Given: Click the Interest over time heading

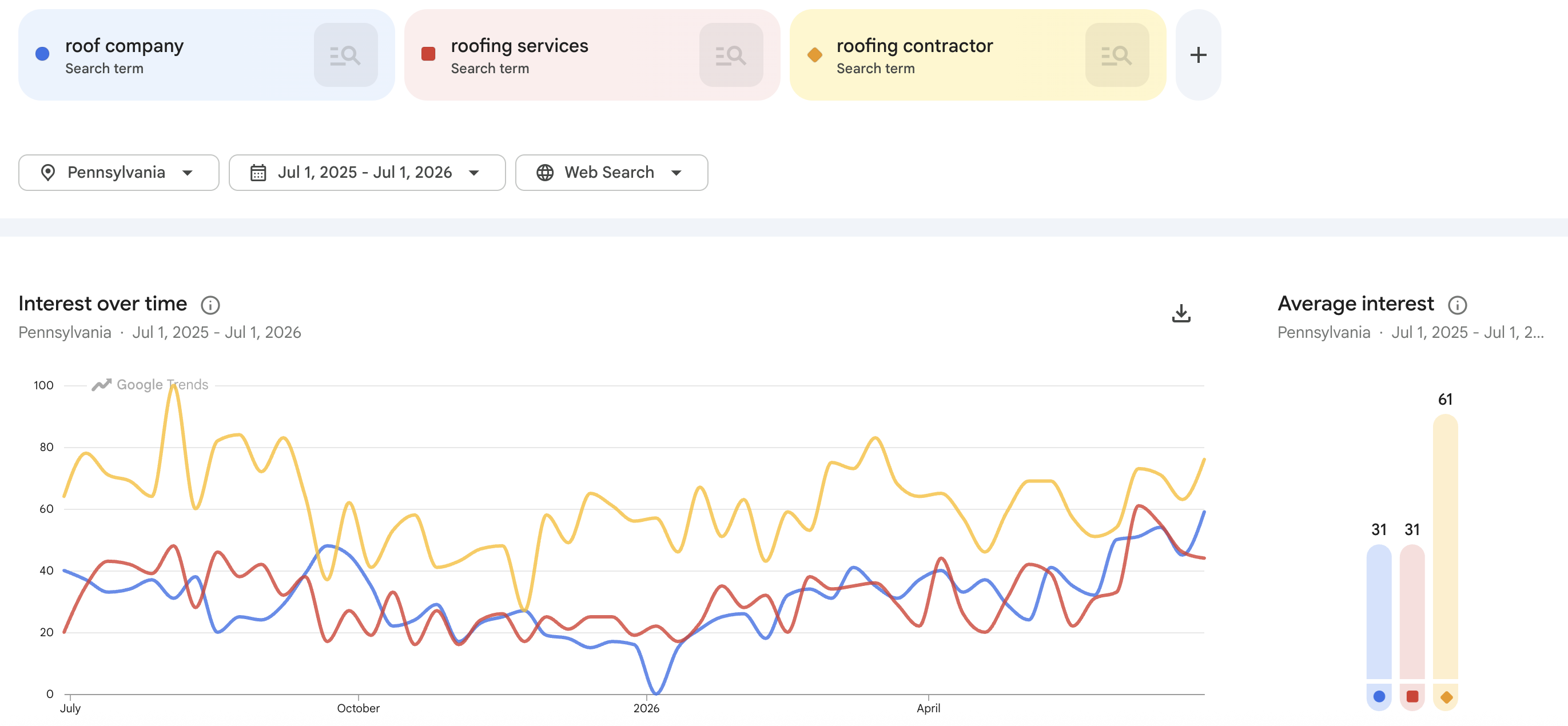Looking at the screenshot, I should (x=103, y=304).
